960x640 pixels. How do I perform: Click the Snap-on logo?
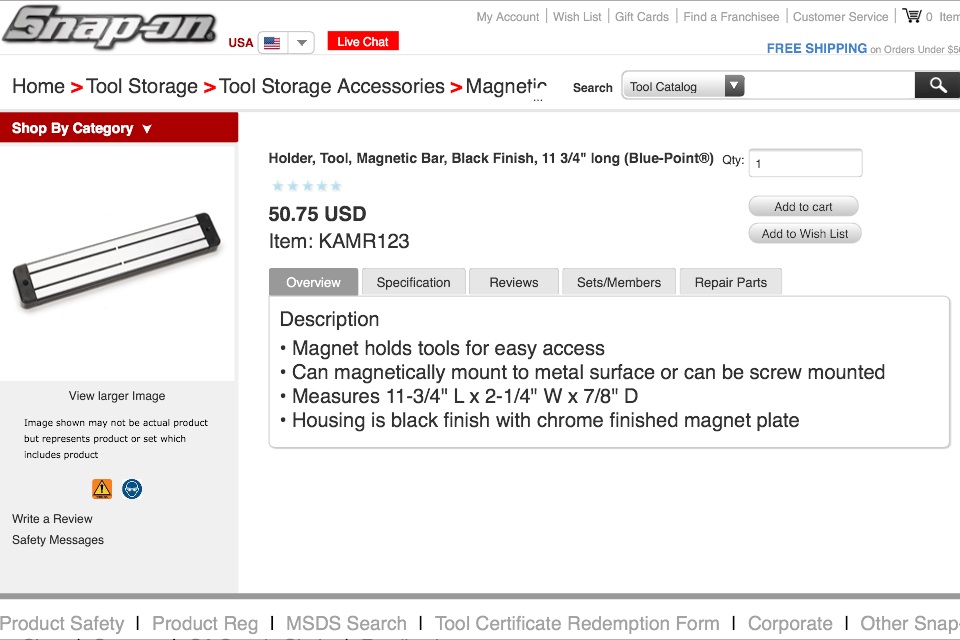click(x=108, y=26)
